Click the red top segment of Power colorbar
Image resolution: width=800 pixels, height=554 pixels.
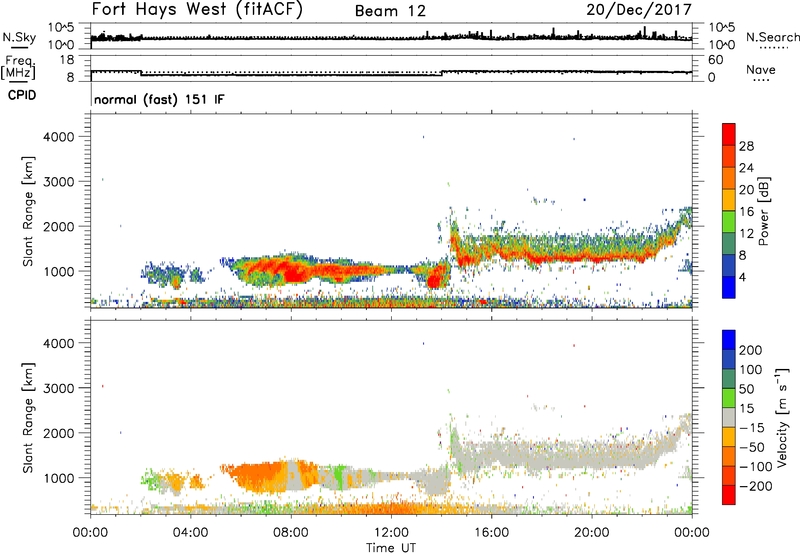tap(729, 135)
